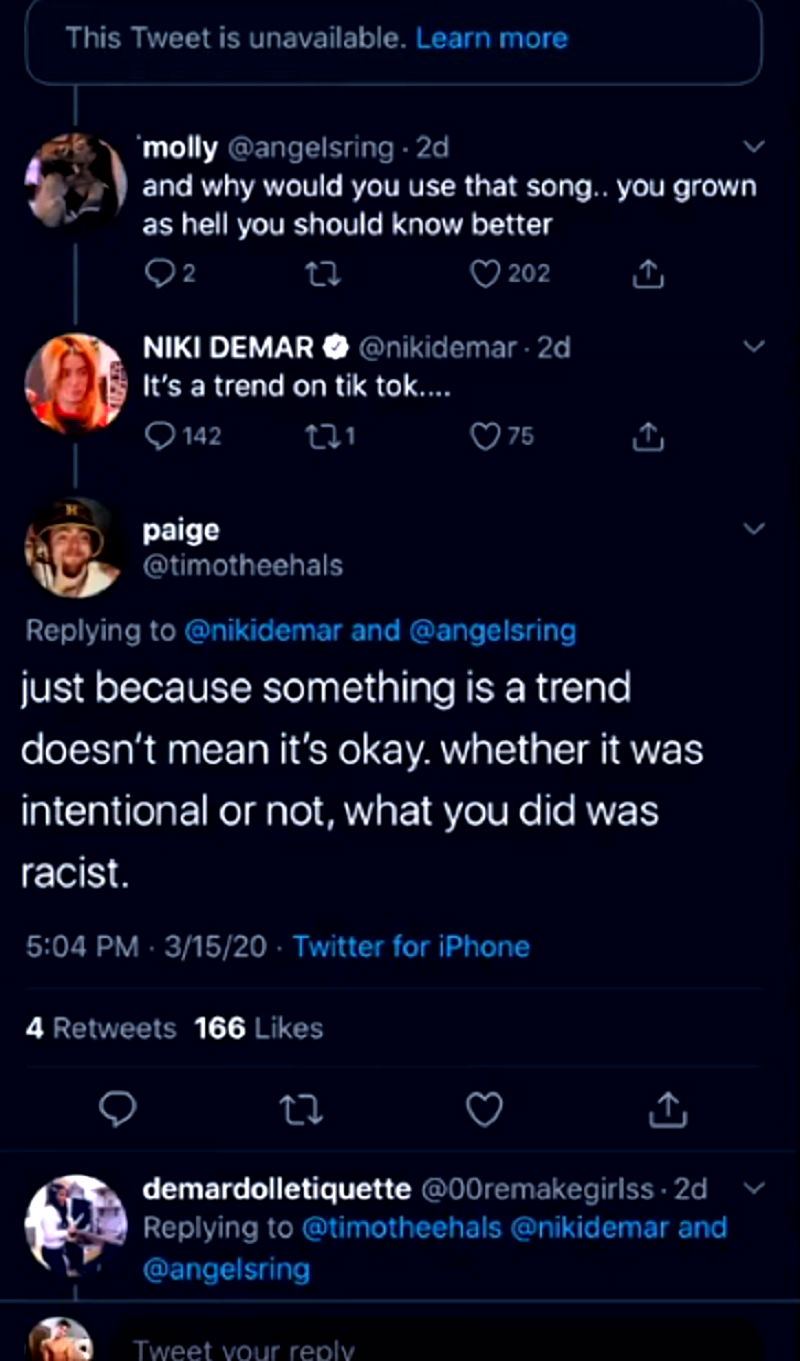Share molly's tweet

point(648,273)
